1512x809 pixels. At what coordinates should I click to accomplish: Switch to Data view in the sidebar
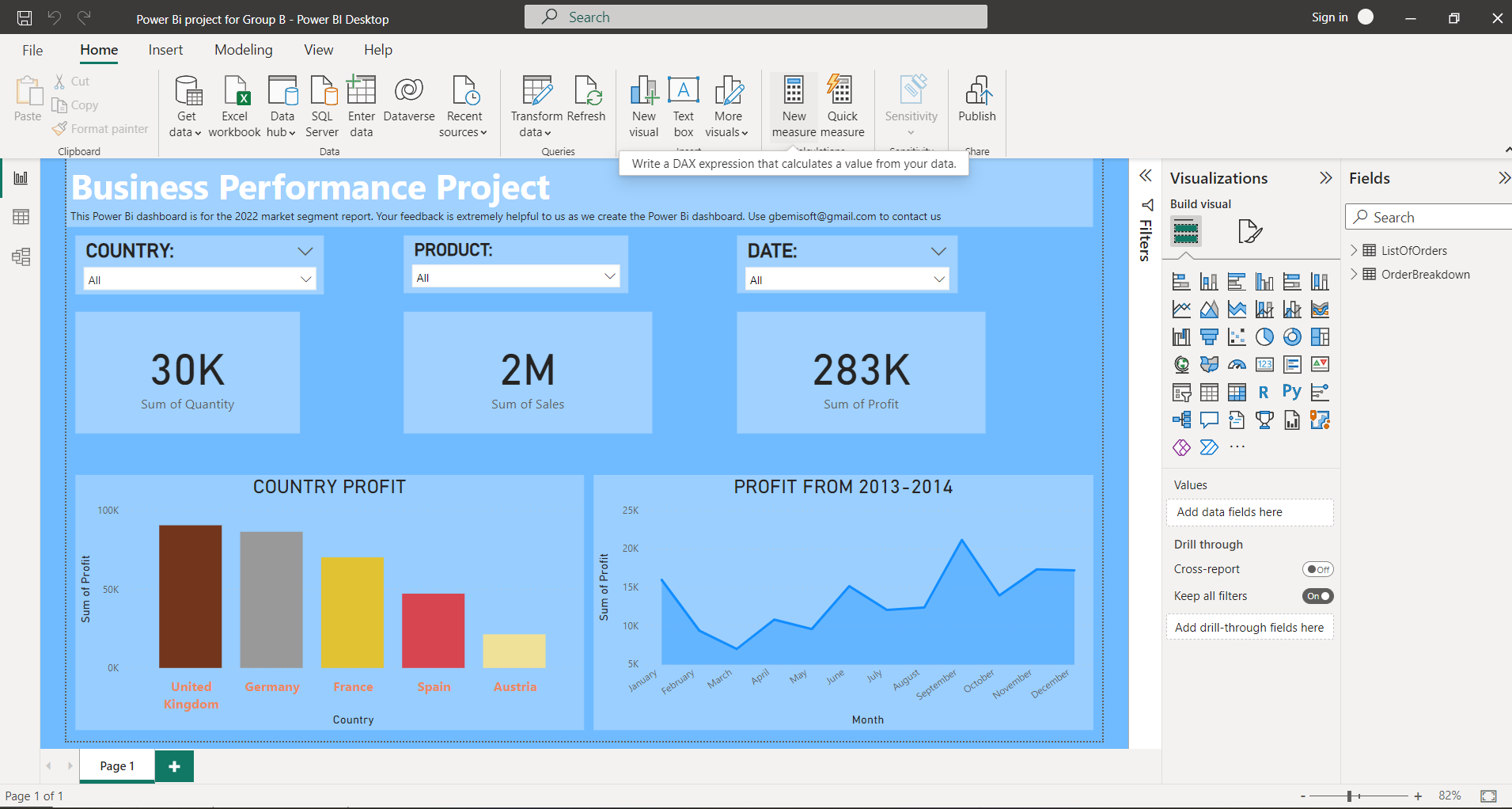point(21,216)
